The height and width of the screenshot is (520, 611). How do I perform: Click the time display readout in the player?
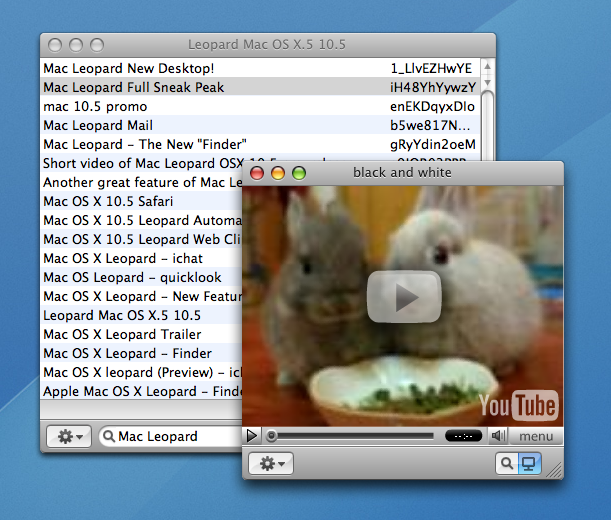(x=463, y=436)
